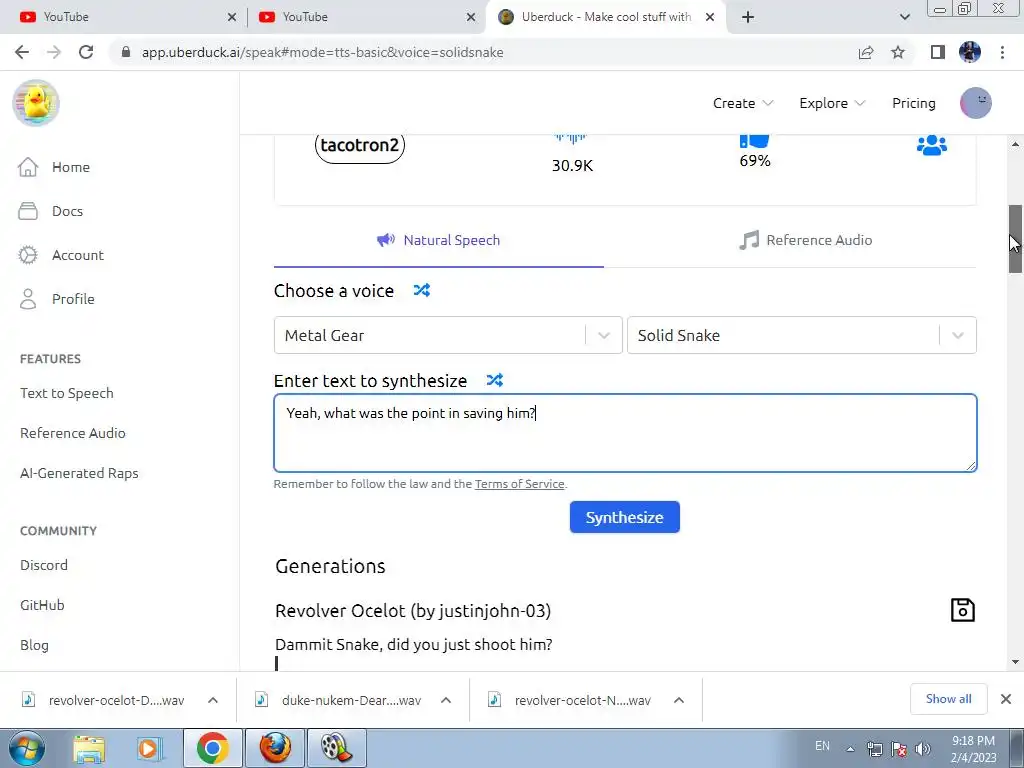This screenshot has width=1024, height=768.
Task: Save the Revolver Ocelot generation
Action: coord(963,610)
